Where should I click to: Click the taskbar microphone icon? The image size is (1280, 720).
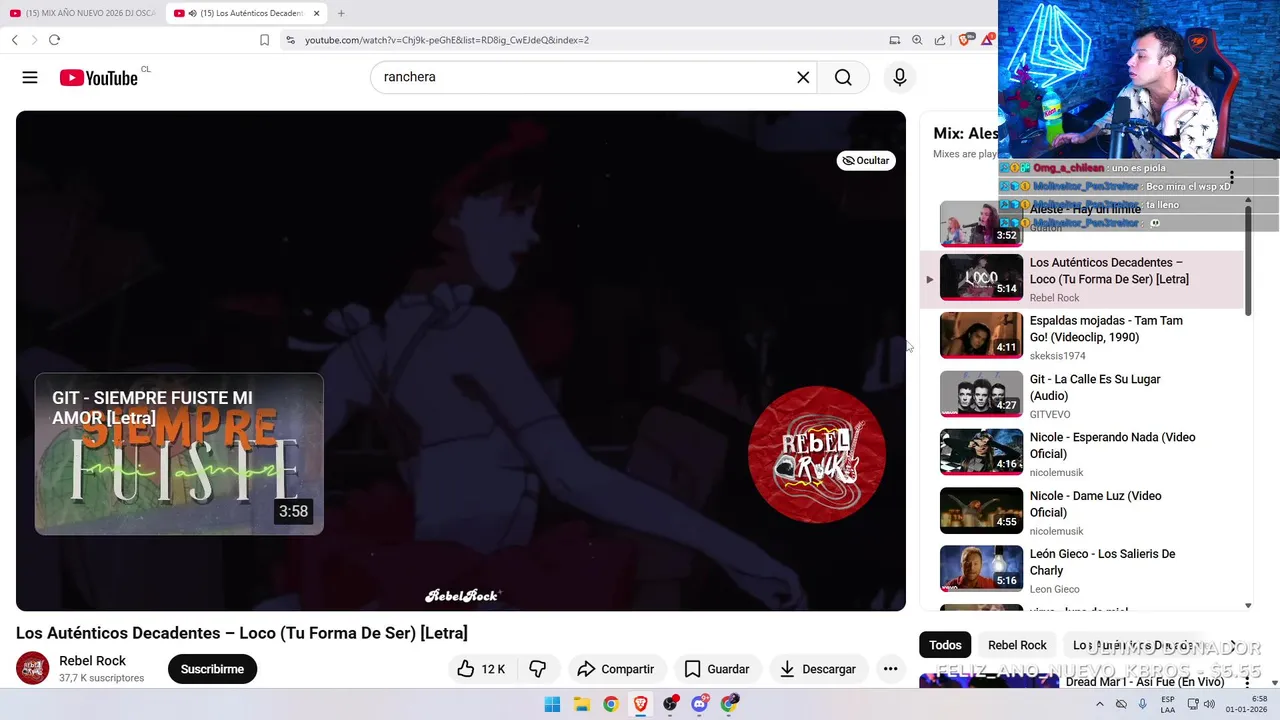point(1143,704)
